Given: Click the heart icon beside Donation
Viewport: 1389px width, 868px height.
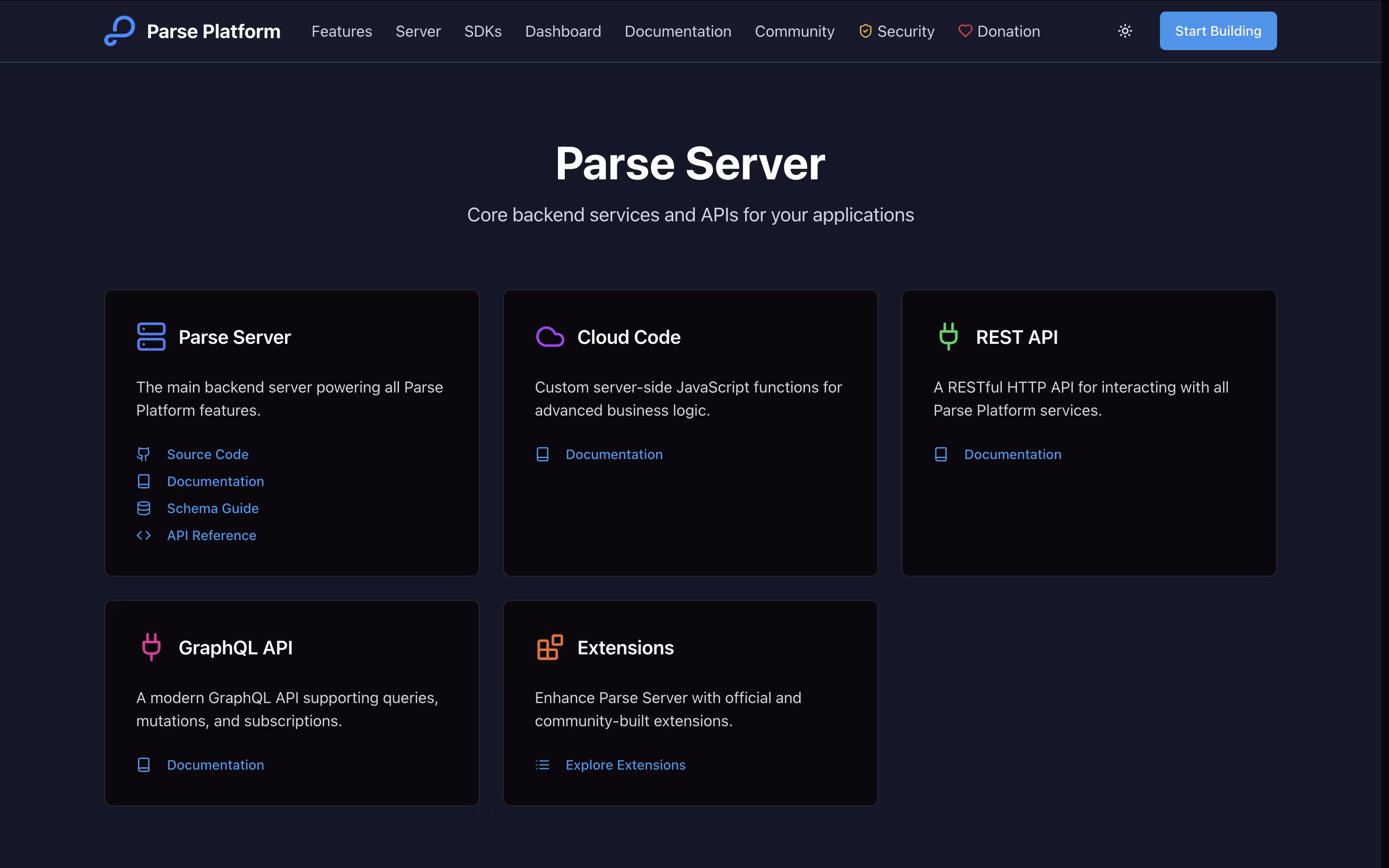Looking at the screenshot, I should pos(965,31).
